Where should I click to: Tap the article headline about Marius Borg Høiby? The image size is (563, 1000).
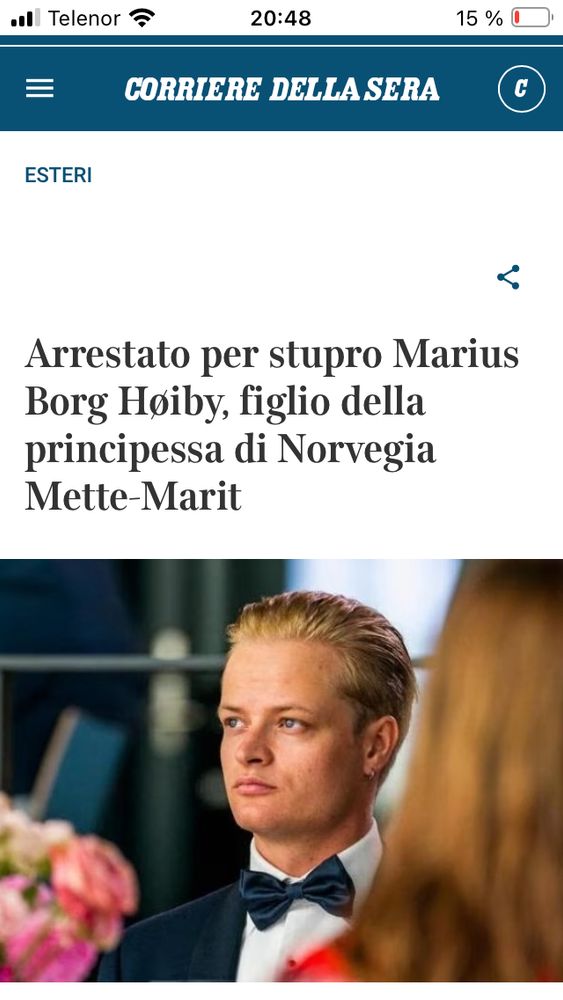coord(272,425)
